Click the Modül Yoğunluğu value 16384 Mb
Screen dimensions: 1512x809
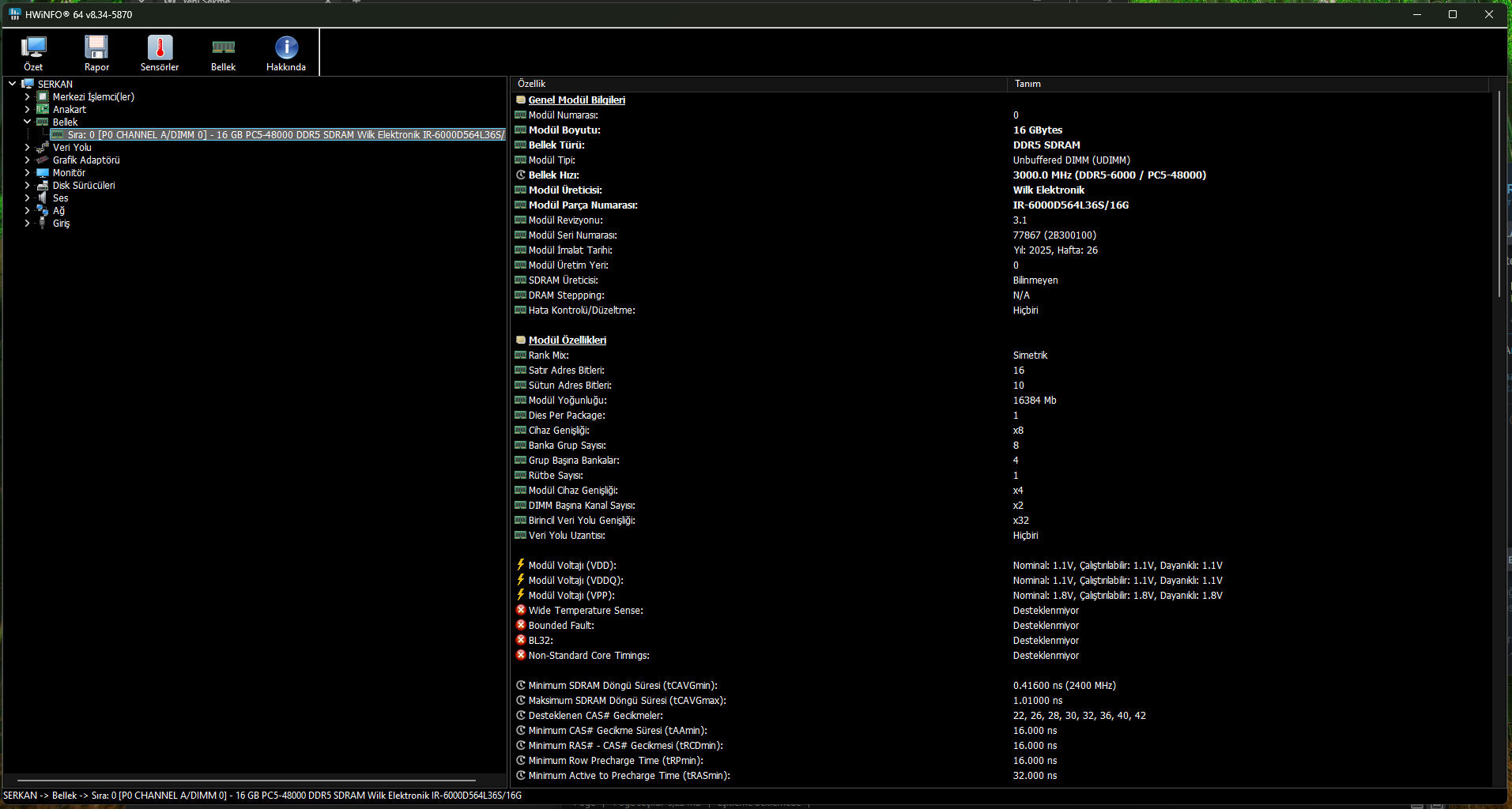pos(1035,400)
